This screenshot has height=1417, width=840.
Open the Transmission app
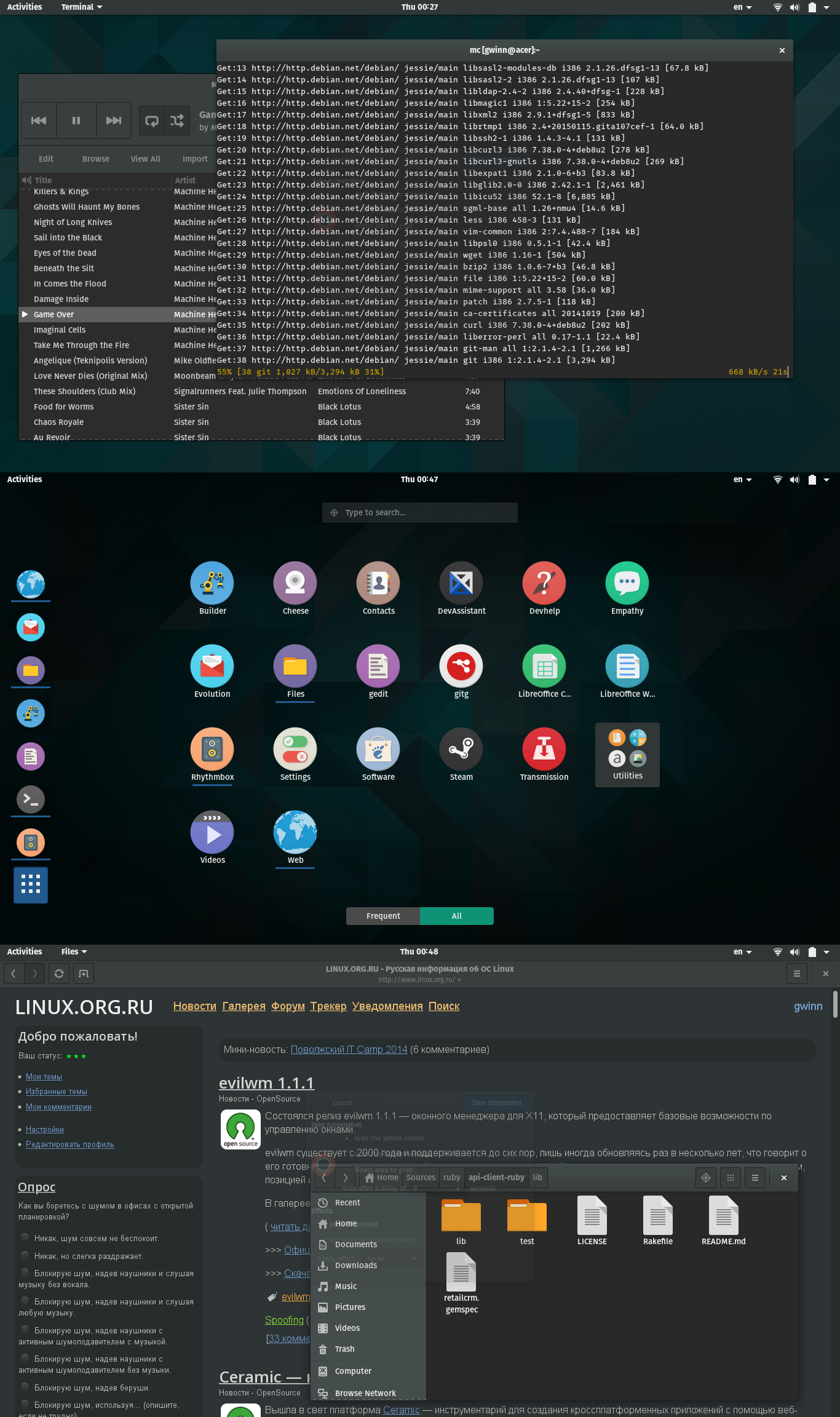(544, 755)
